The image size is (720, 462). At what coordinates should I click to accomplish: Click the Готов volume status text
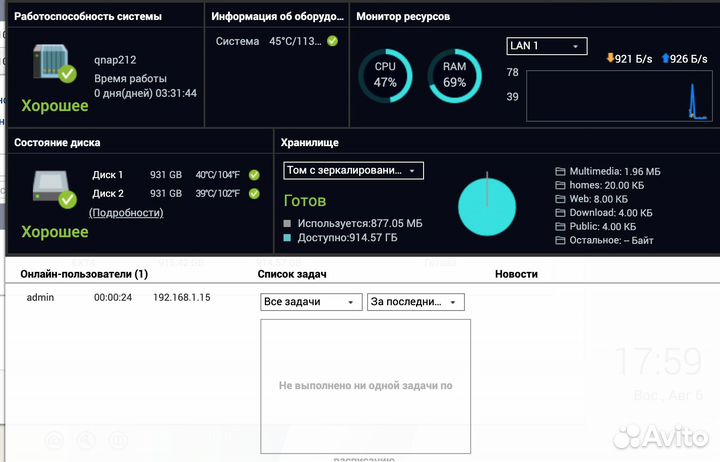[x=305, y=201]
